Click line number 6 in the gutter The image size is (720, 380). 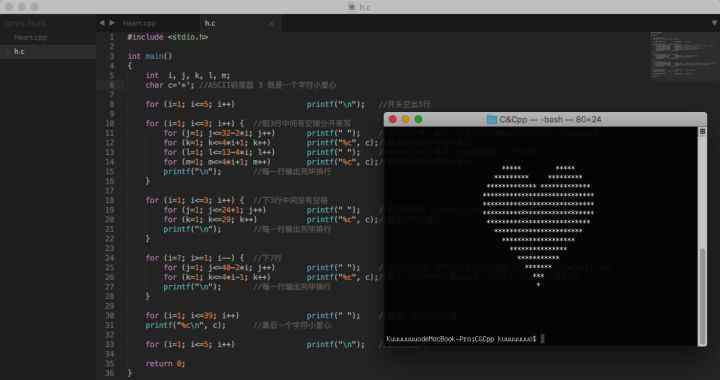click(112, 85)
